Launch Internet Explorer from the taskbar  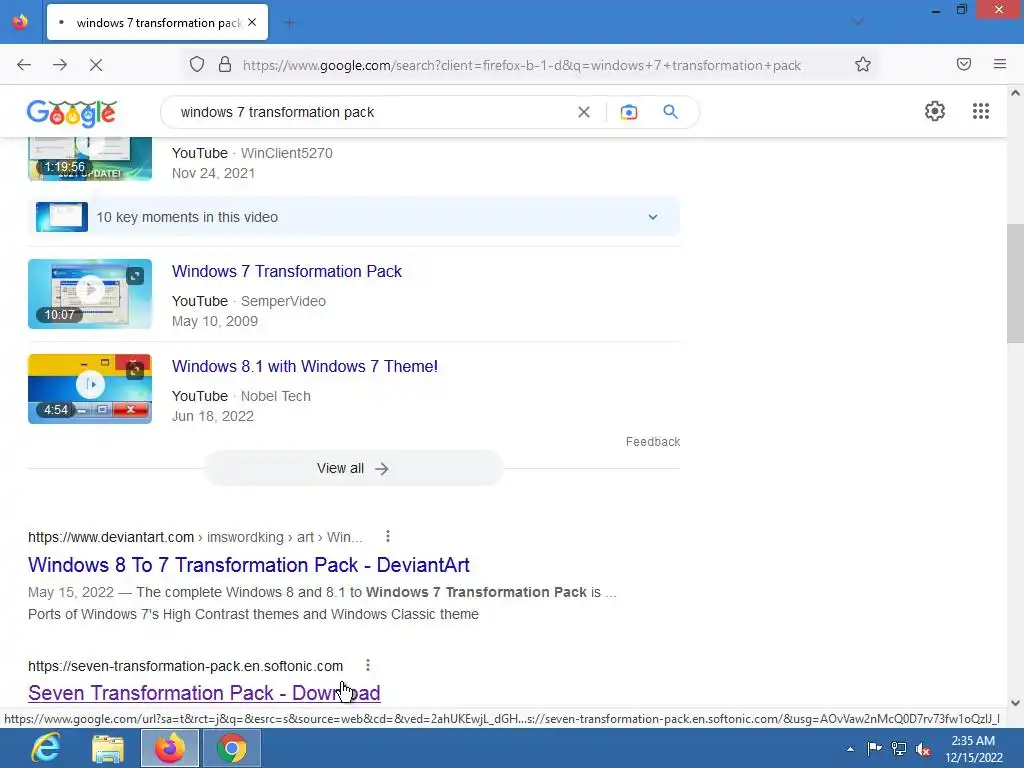[46, 748]
